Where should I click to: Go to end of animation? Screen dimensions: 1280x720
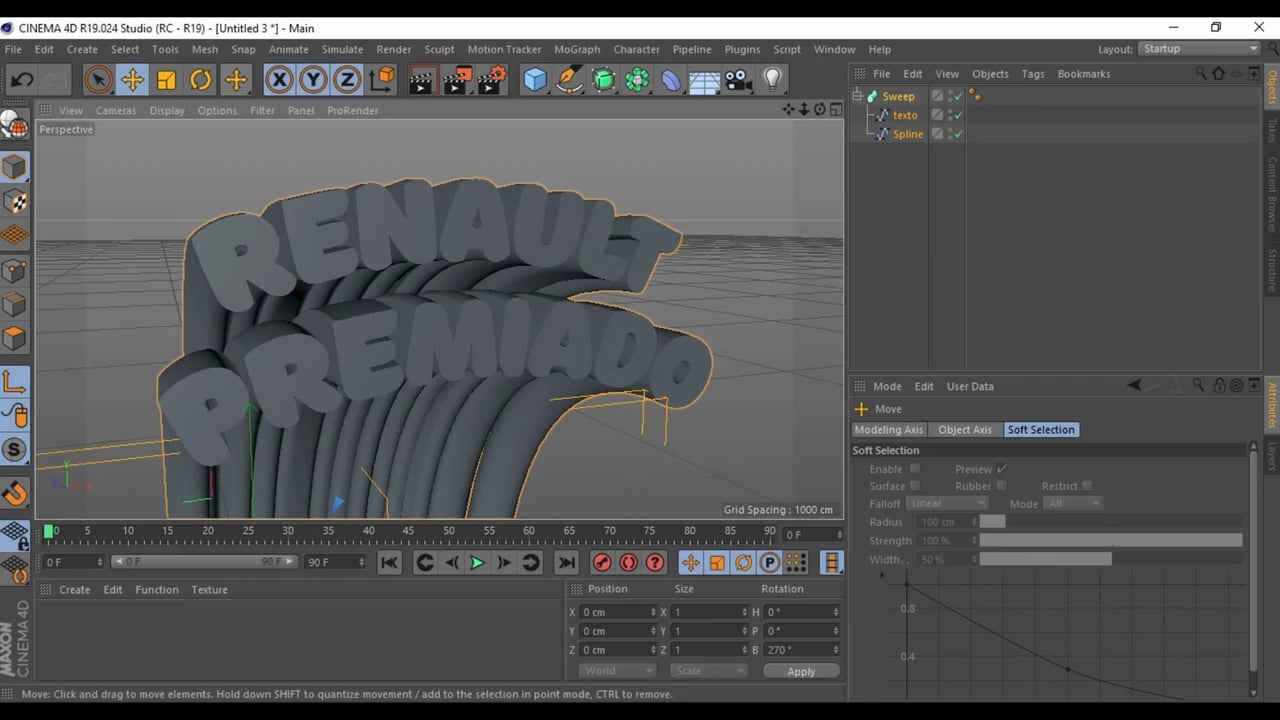point(566,563)
